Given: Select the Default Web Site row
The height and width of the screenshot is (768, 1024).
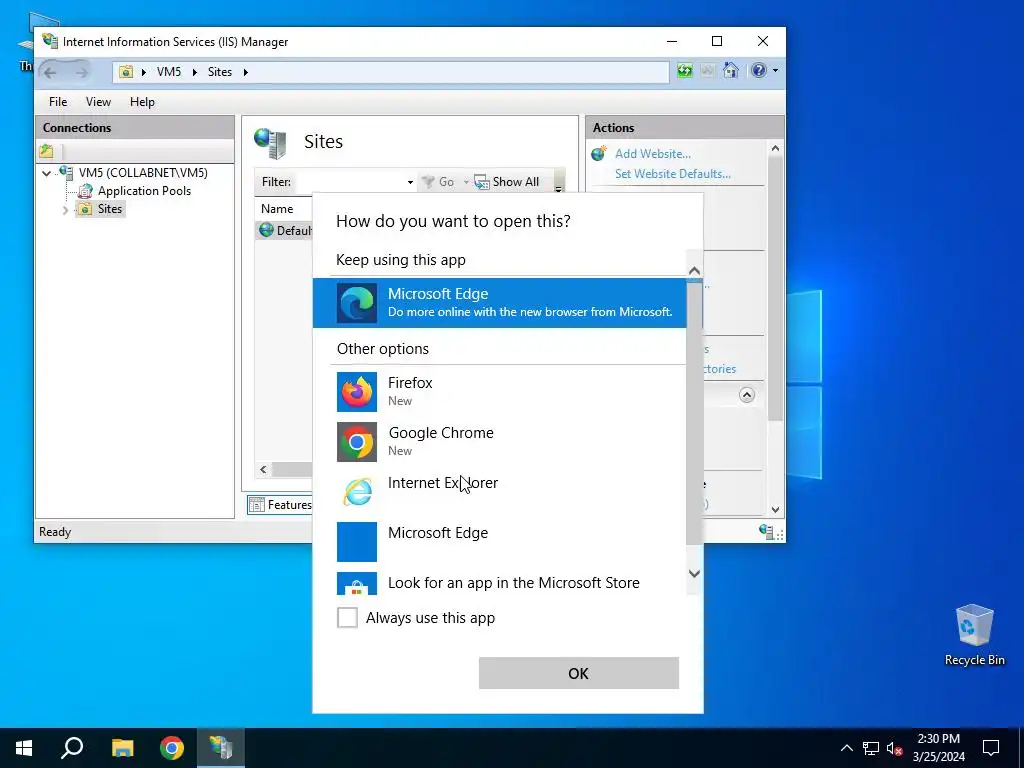Looking at the screenshot, I should click(x=286, y=231).
